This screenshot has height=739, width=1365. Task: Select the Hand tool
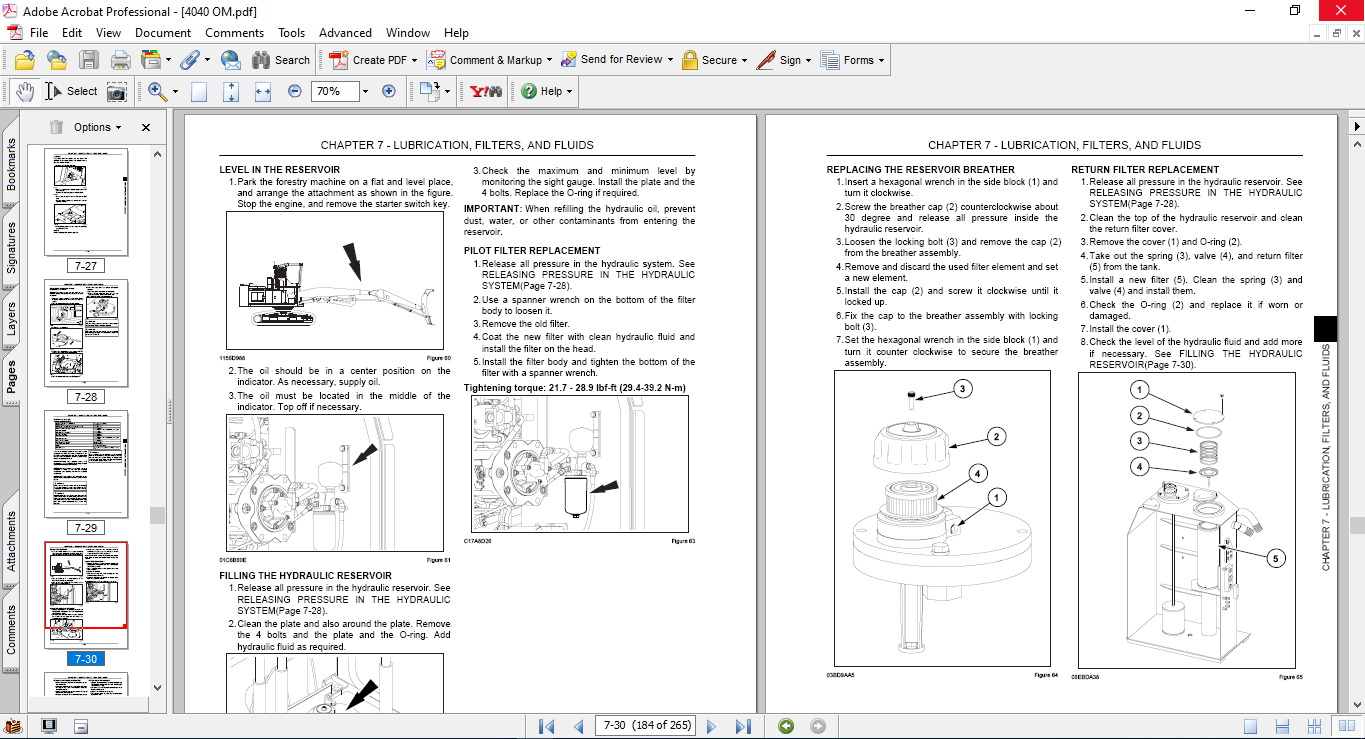(x=23, y=91)
